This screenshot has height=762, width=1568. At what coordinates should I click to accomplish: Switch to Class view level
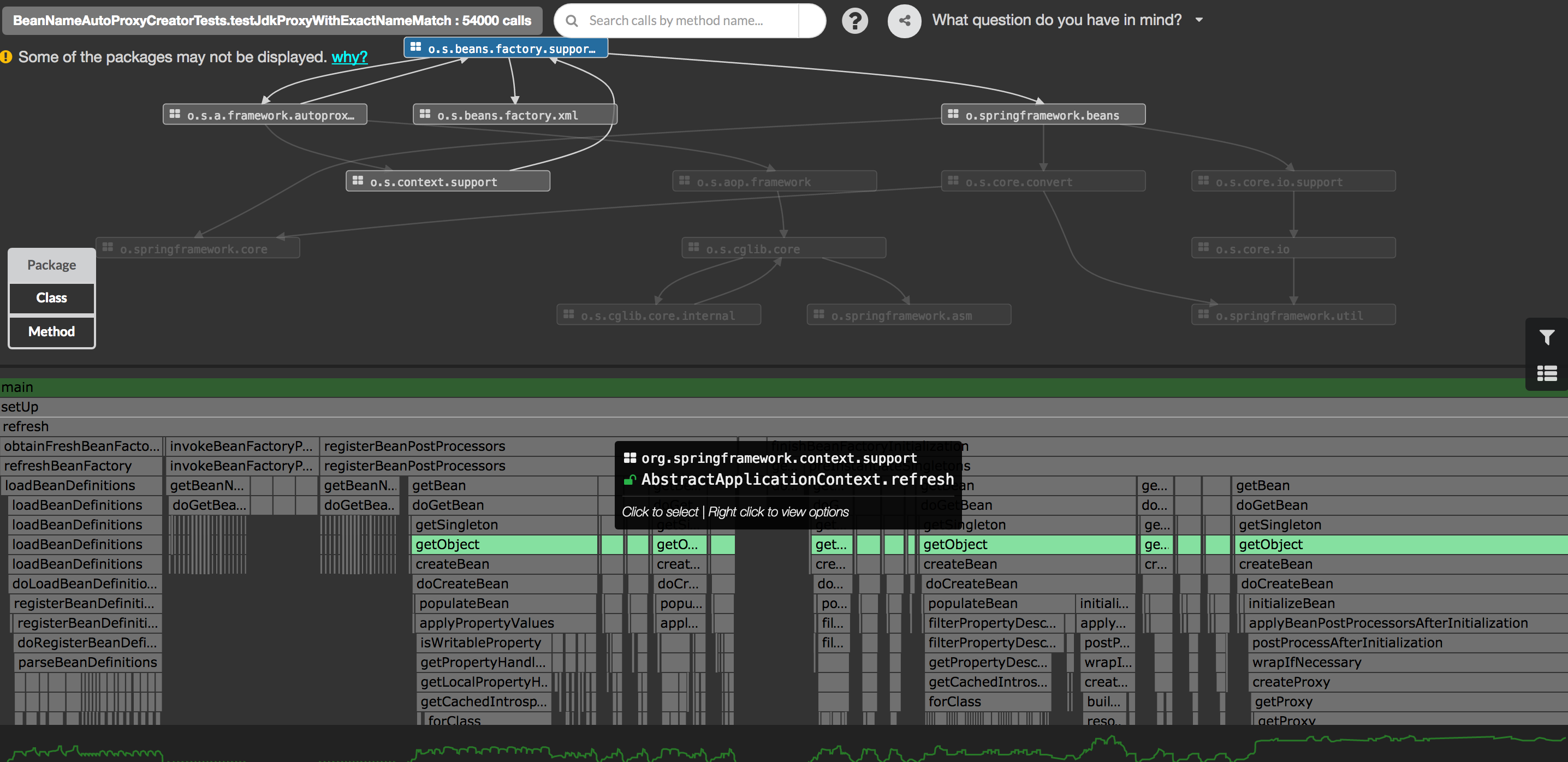point(52,297)
